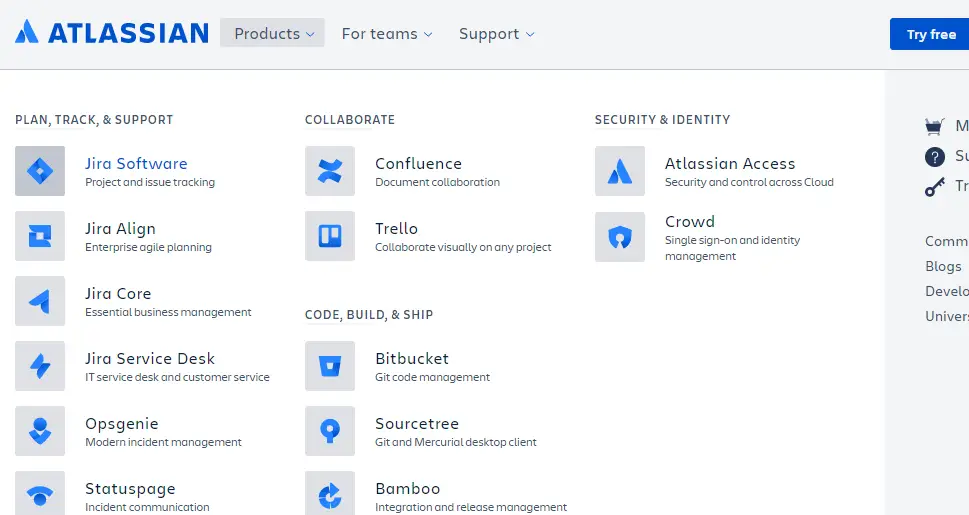Select the Sourcetree title link
Image resolution: width=969 pixels, height=515 pixels.
417,423
